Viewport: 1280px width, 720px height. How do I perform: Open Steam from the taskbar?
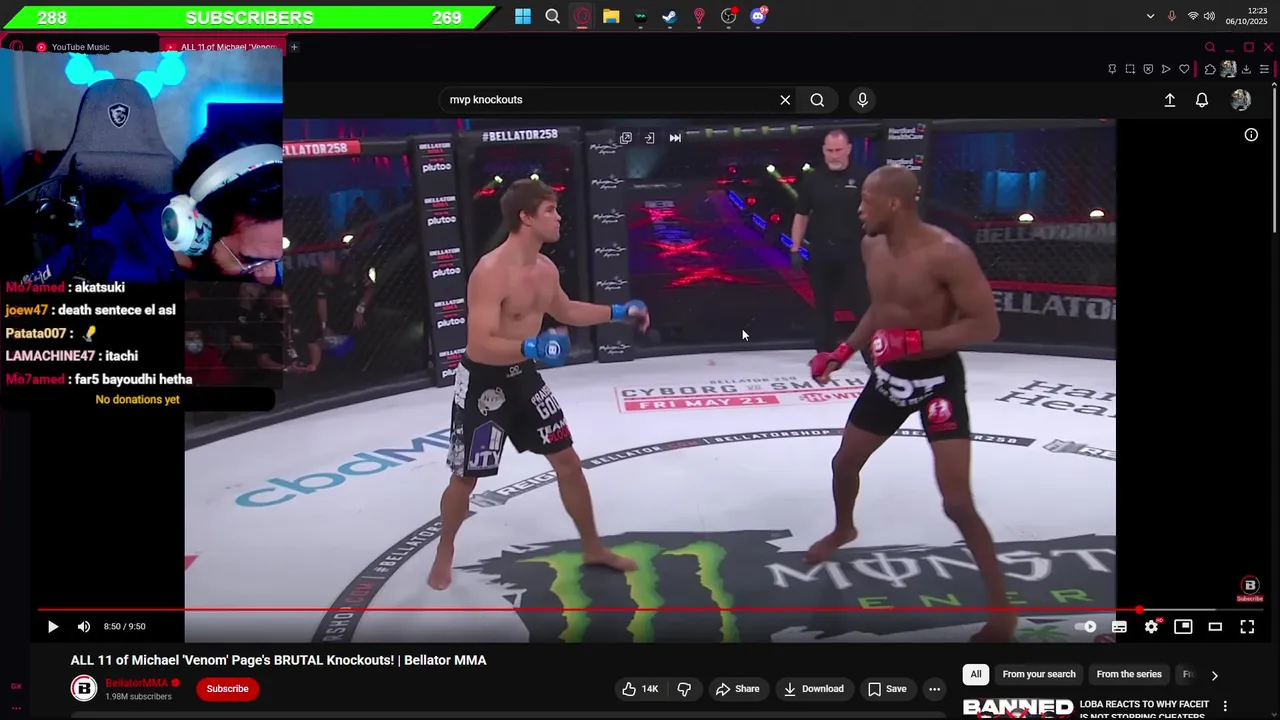point(670,16)
